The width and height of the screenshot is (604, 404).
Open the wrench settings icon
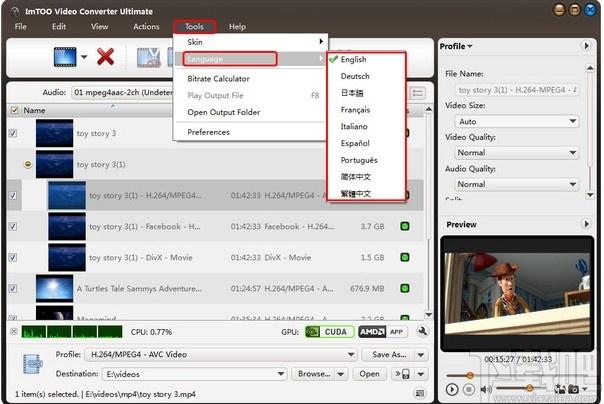coord(423,331)
